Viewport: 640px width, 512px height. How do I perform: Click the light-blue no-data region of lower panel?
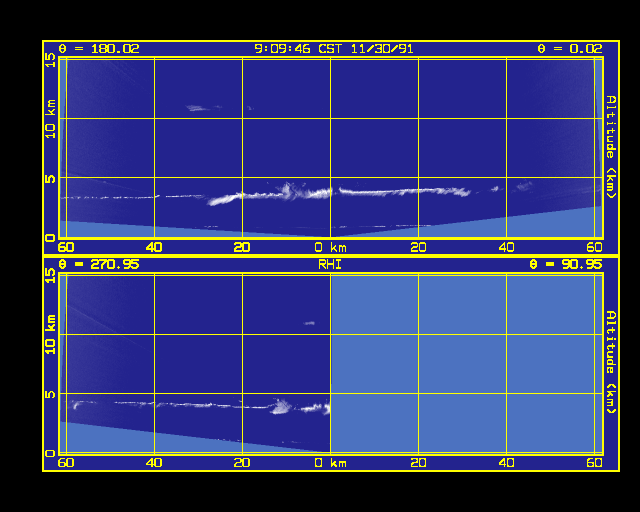[467, 363]
